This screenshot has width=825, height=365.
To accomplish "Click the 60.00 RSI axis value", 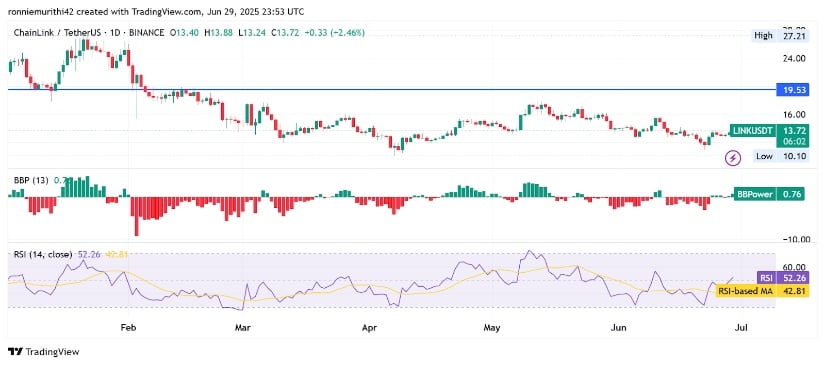I will (x=794, y=267).
